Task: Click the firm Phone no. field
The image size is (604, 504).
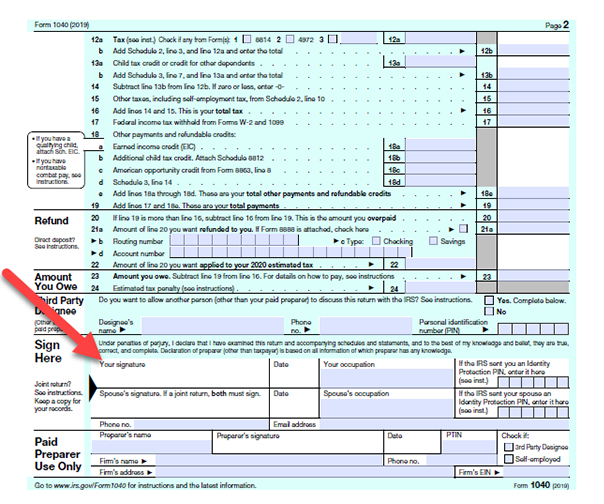Action: tap(461, 460)
